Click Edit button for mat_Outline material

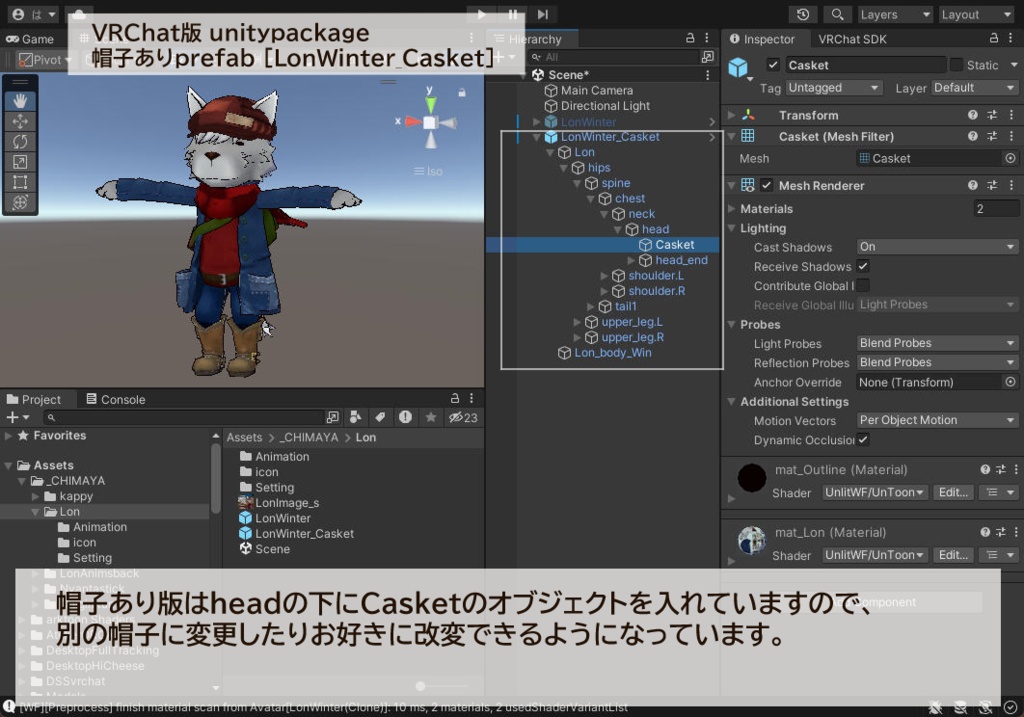953,492
